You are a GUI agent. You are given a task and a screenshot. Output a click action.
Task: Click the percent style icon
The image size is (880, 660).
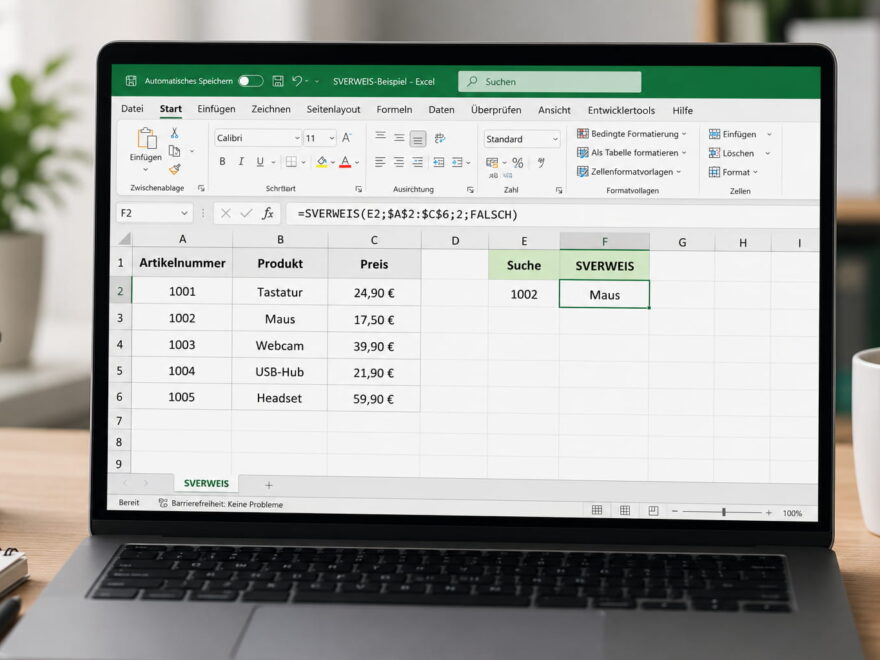(x=517, y=163)
